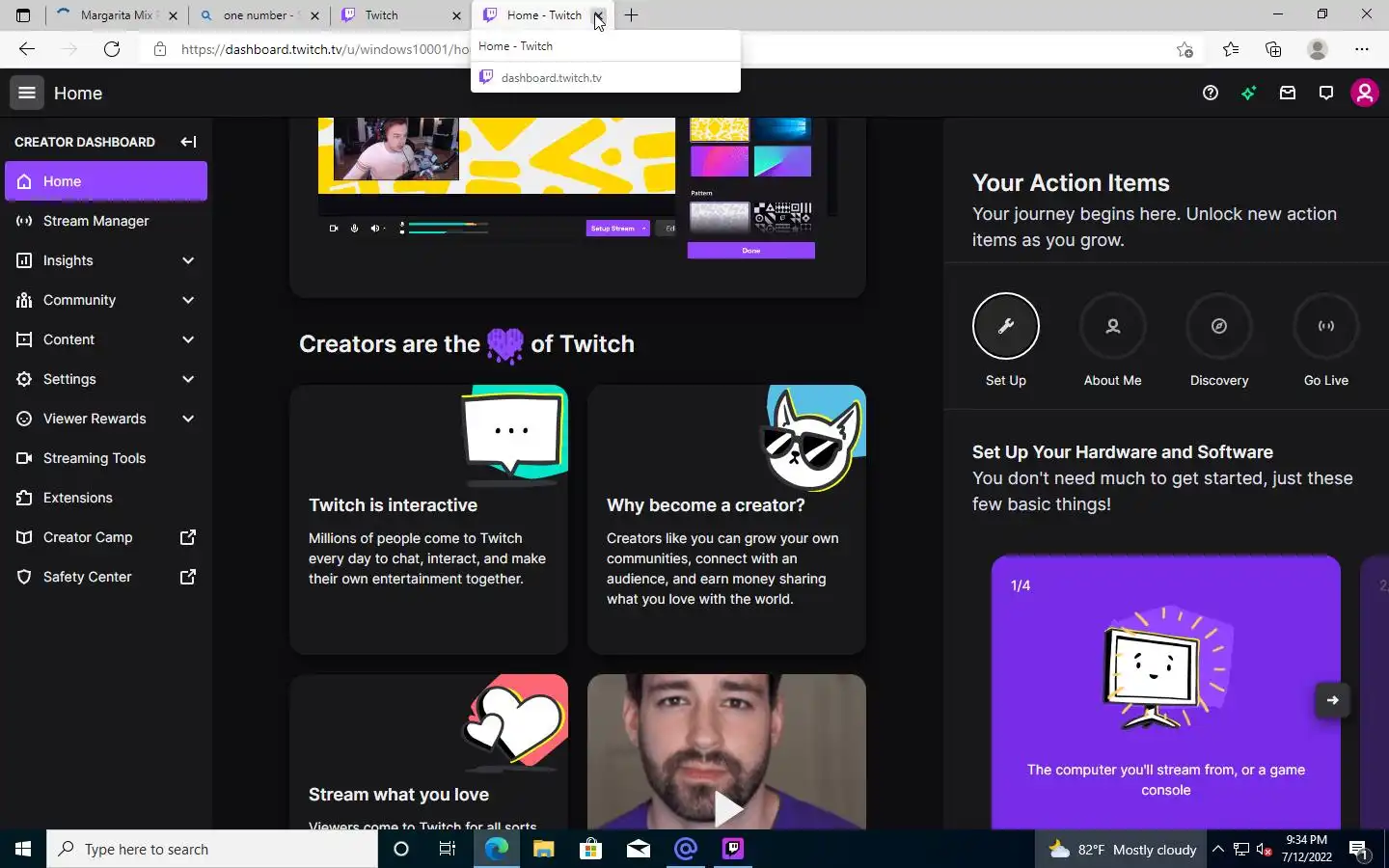
Task: Open the Help question mark icon
Action: tap(1211, 93)
